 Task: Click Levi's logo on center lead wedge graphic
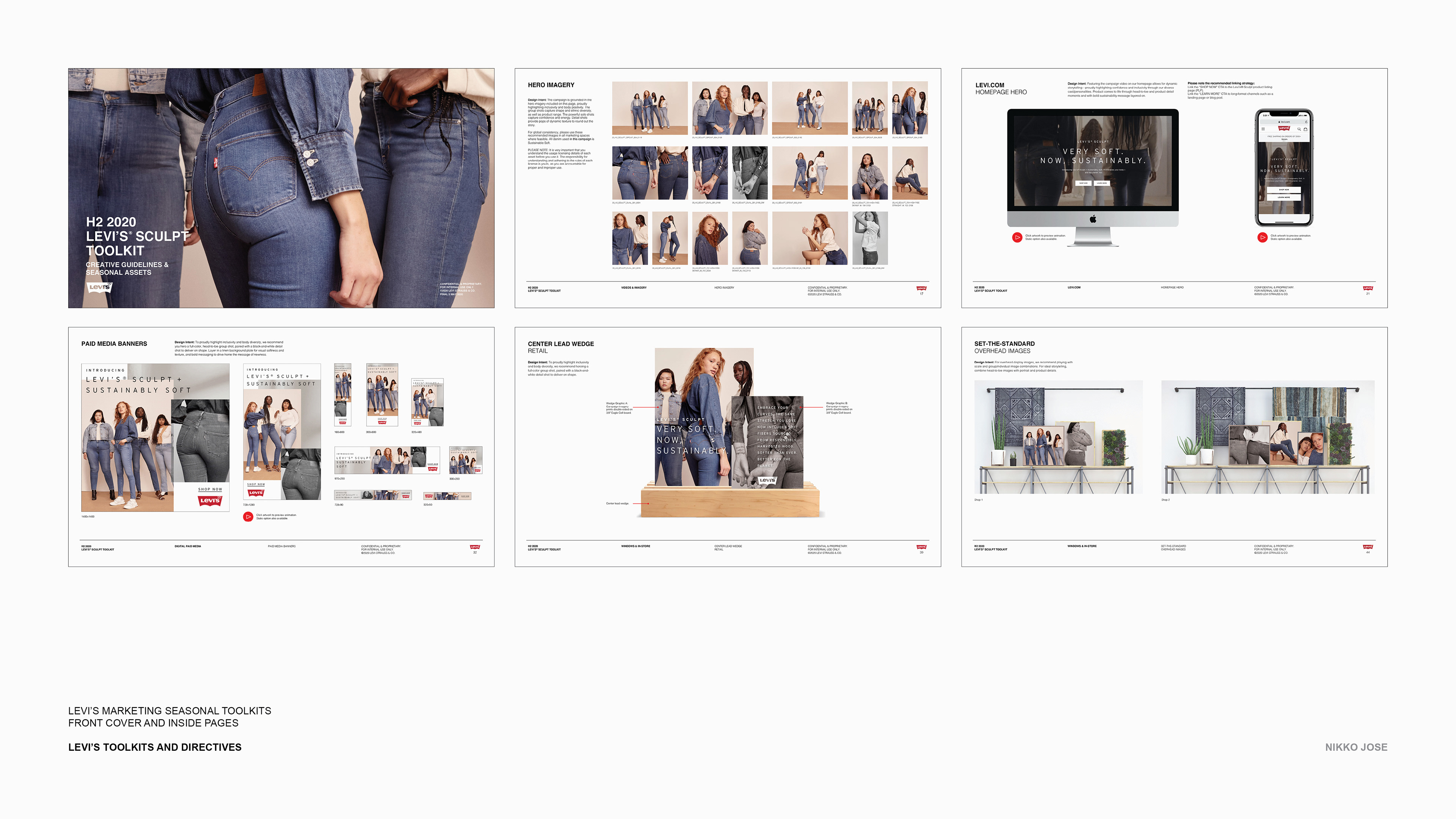pos(767,480)
